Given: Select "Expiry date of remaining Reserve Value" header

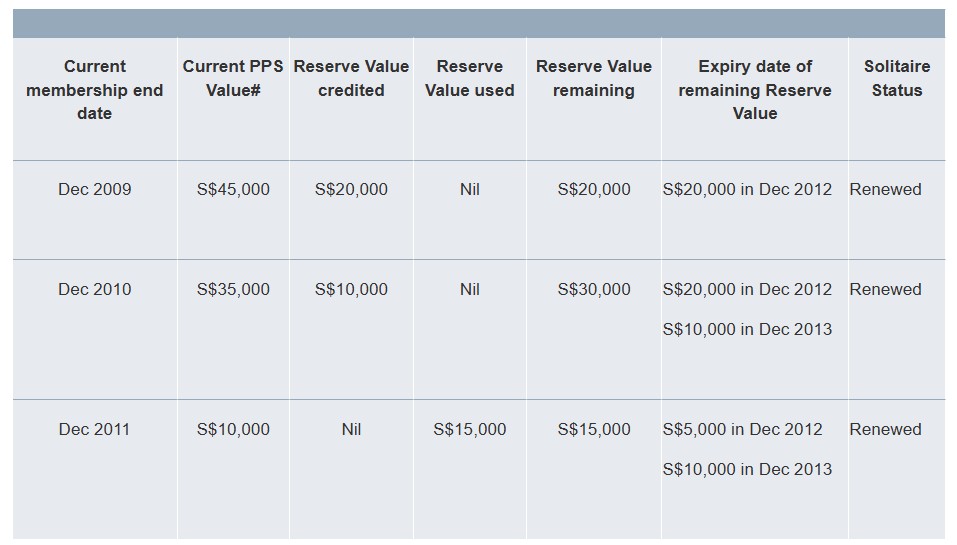Looking at the screenshot, I should tap(754, 90).
